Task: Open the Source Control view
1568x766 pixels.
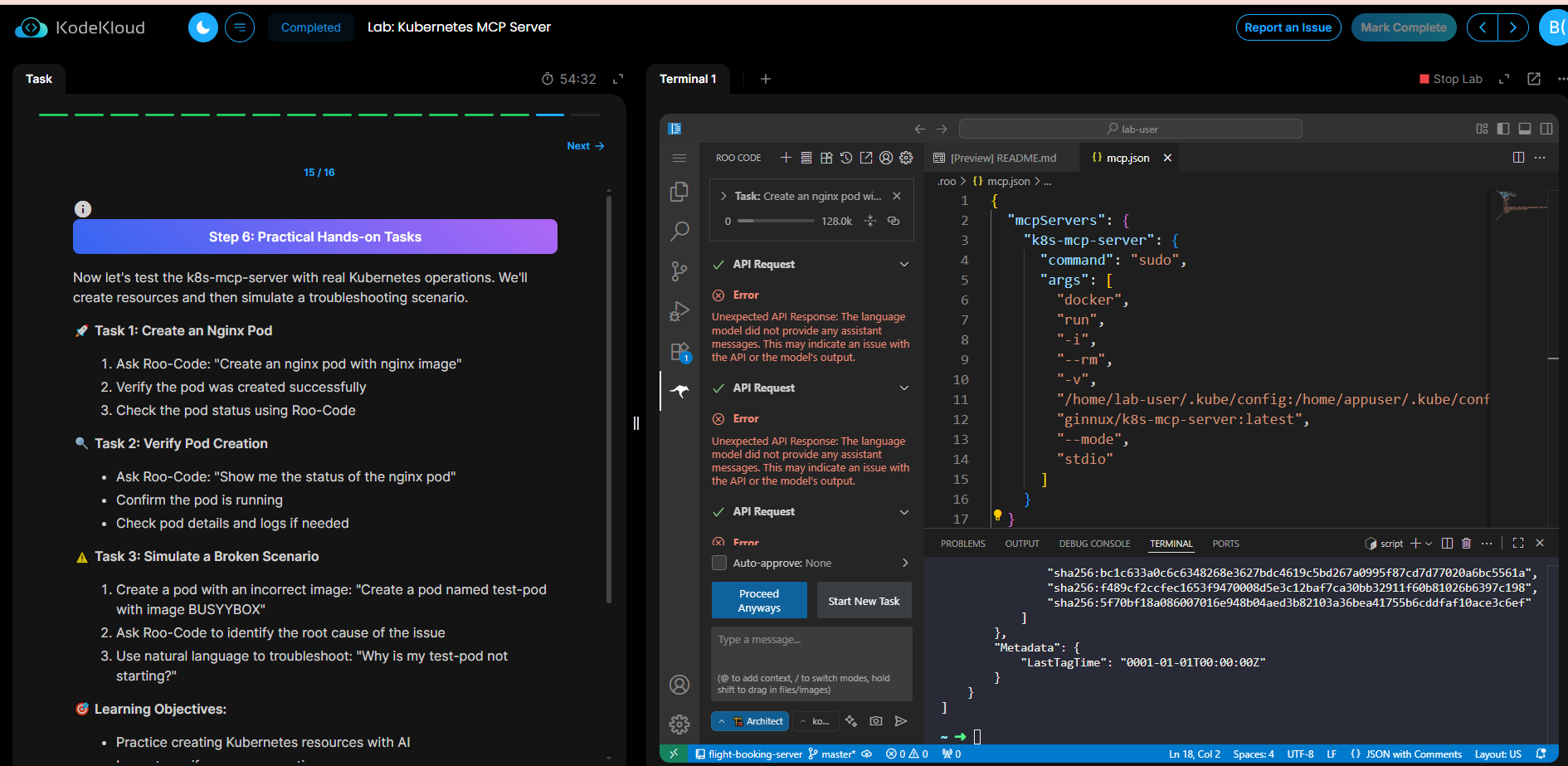Action: [x=679, y=271]
